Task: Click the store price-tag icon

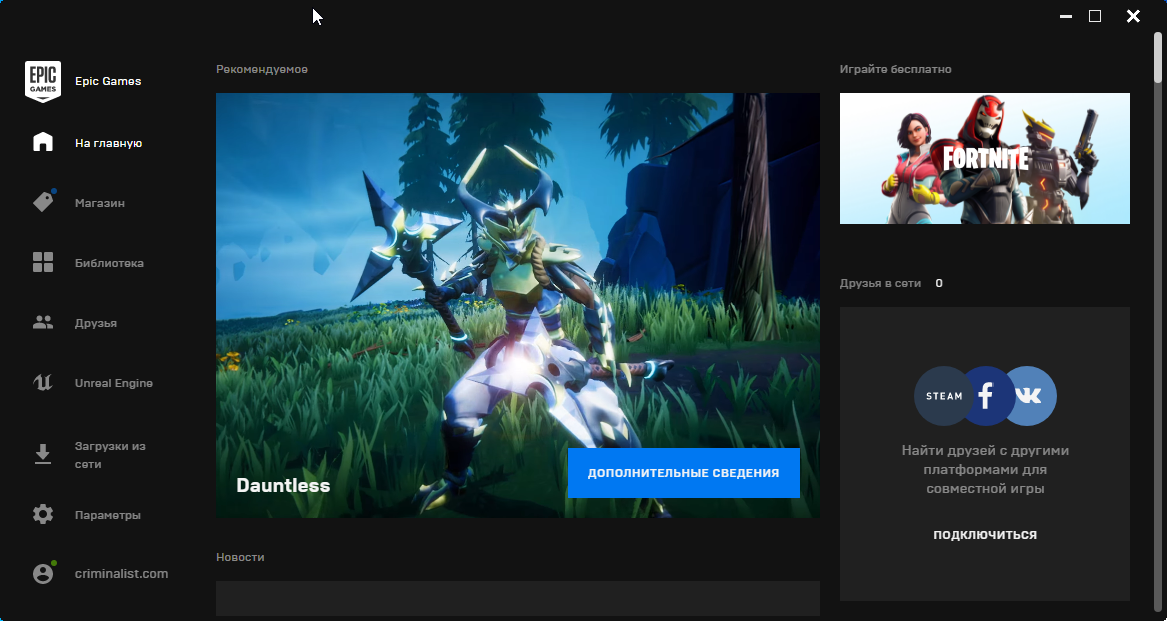Action: (43, 203)
